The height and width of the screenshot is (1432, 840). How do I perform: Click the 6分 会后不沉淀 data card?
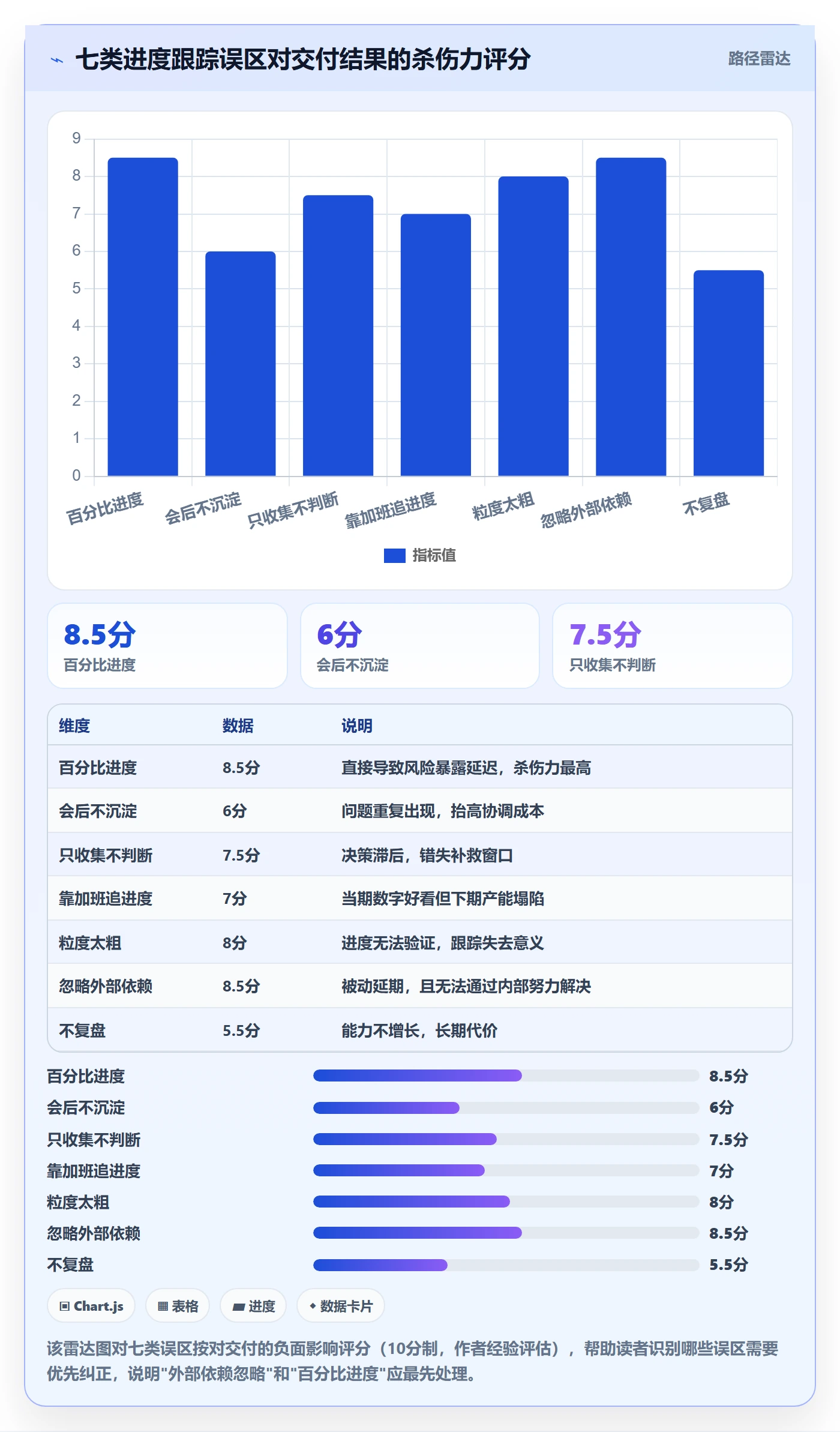pyautogui.click(x=420, y=646)
